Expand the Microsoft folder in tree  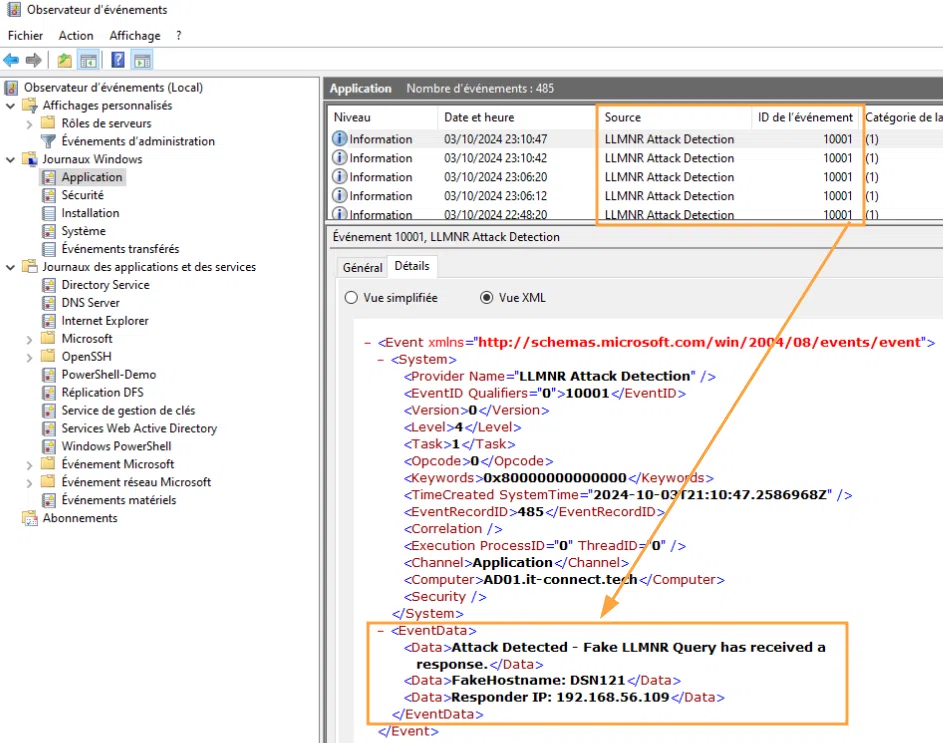(x=29, y=339)
